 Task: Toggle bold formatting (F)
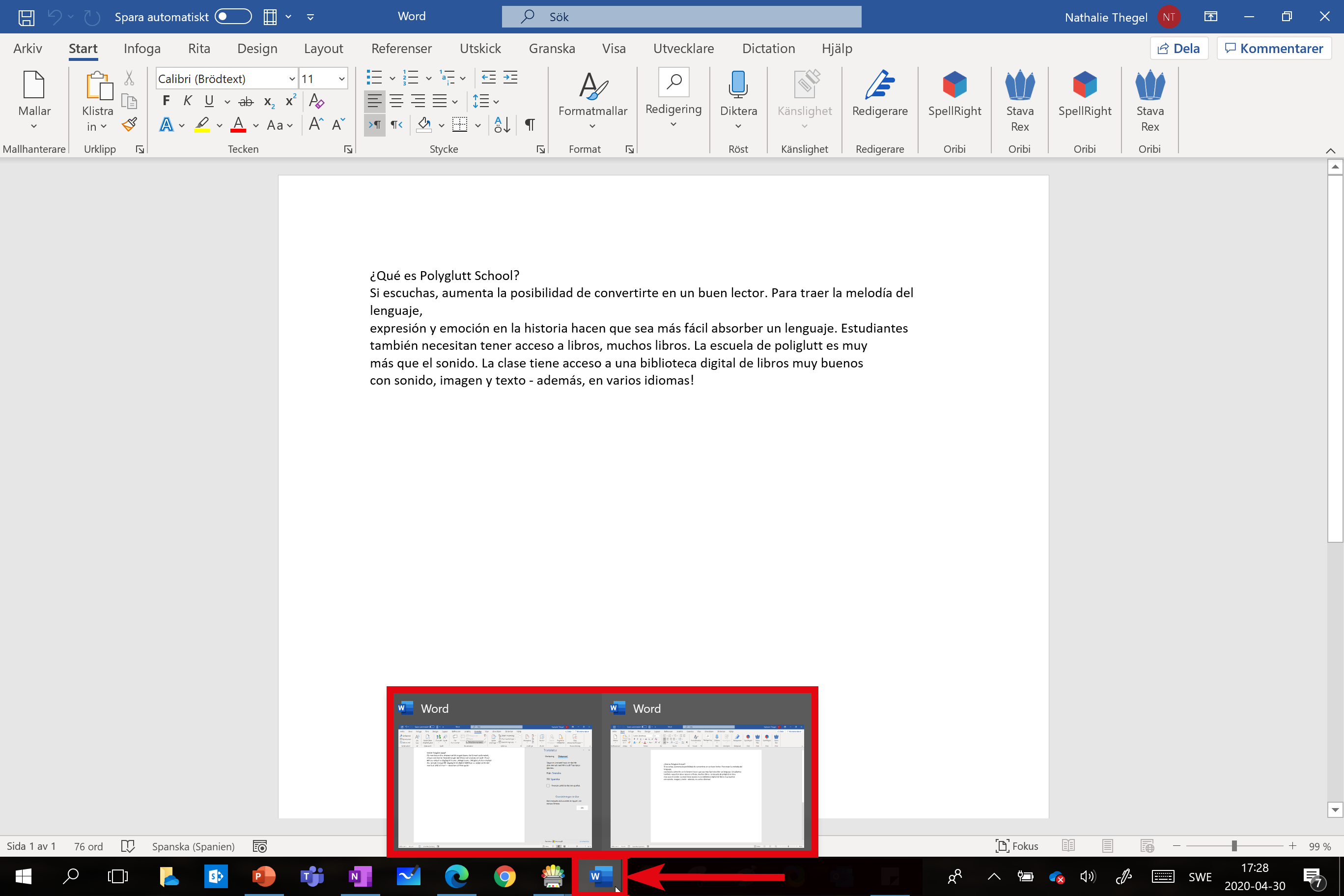tap(167, 101)
